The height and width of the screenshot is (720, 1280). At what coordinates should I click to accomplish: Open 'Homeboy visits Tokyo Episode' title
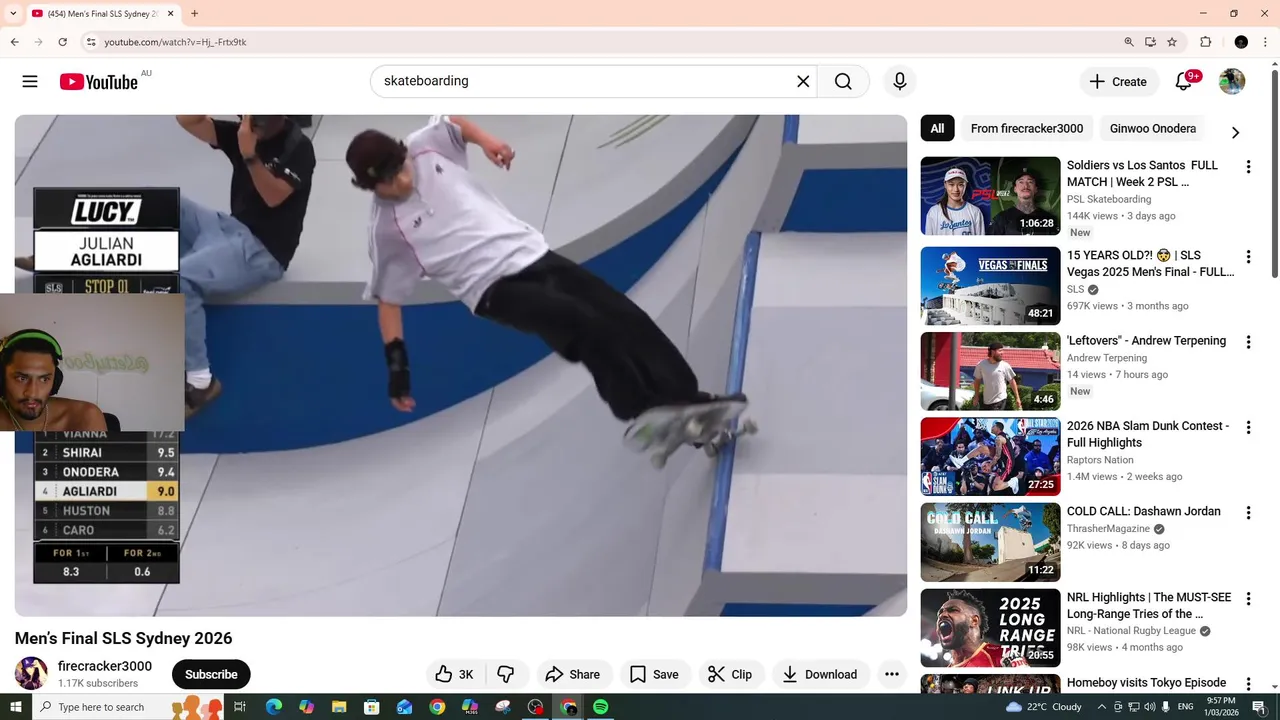1146,683
